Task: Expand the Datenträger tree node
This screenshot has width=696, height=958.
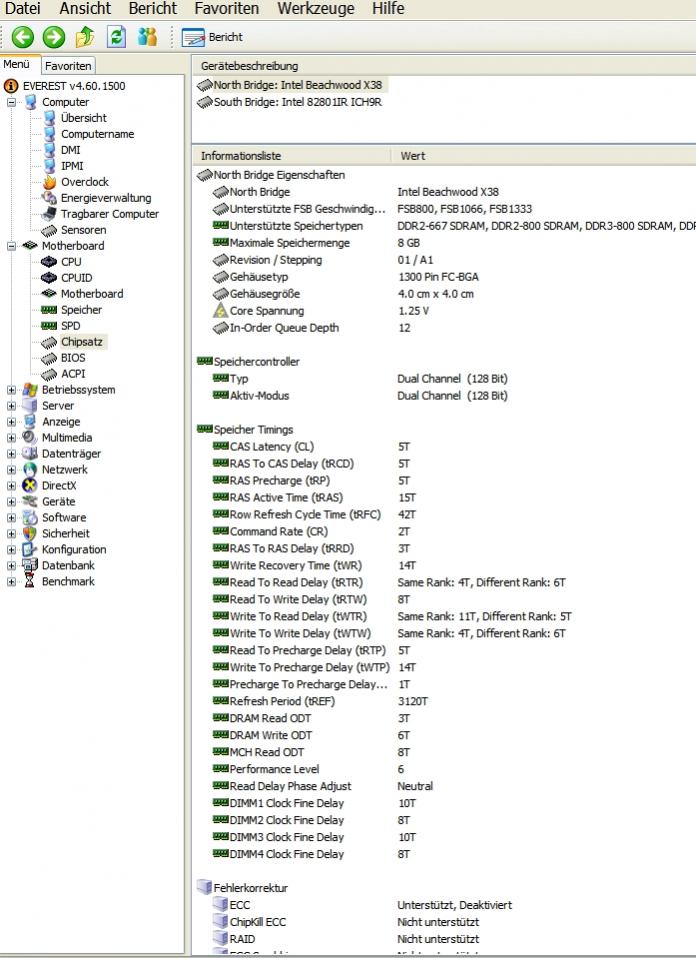Action: point(11,453)
